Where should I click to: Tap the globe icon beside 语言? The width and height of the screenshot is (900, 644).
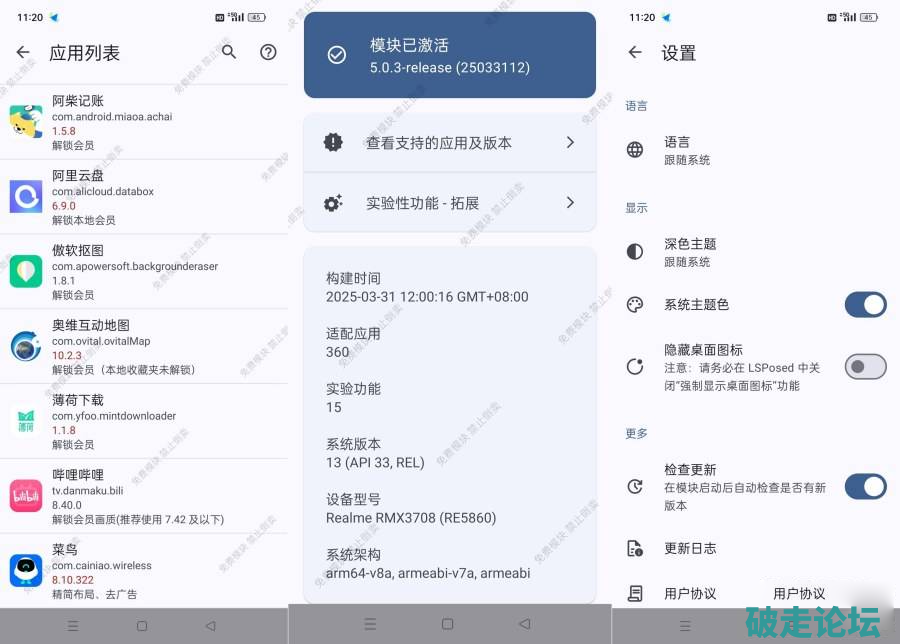coord(635,150)
